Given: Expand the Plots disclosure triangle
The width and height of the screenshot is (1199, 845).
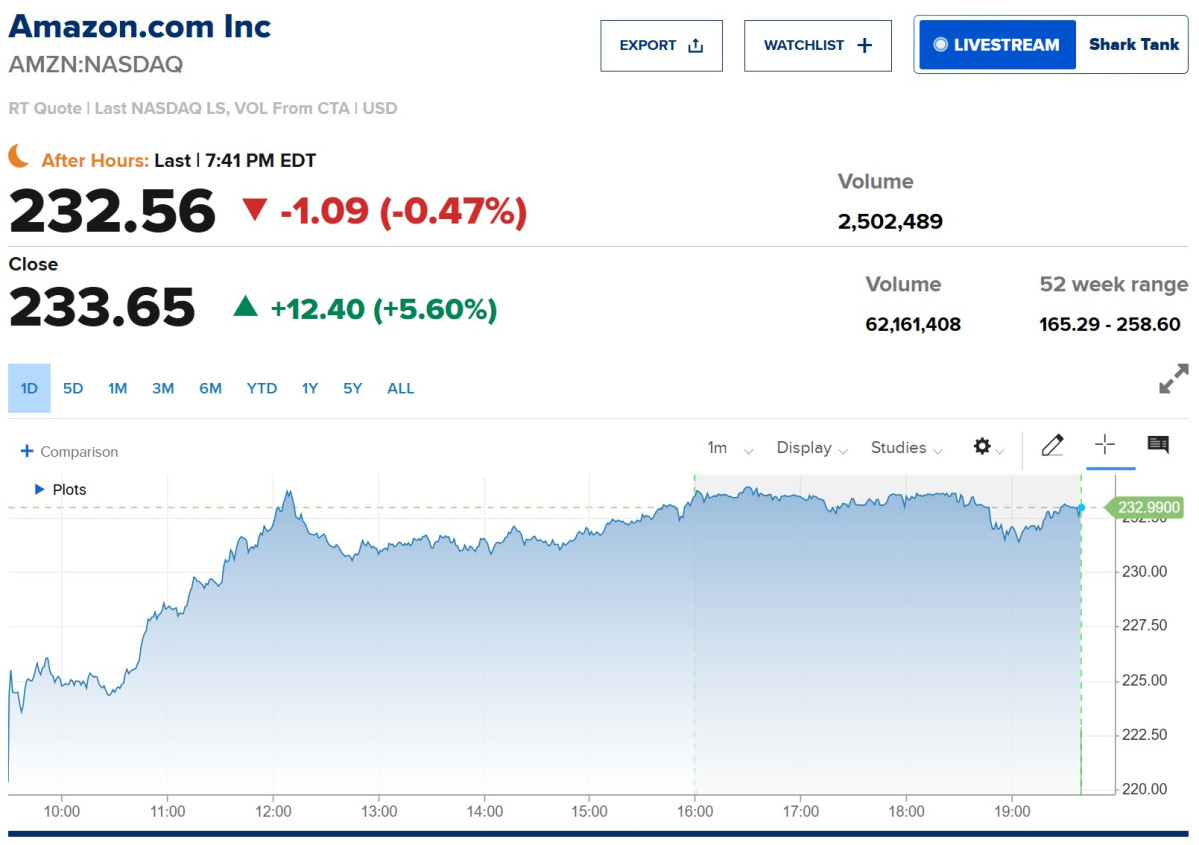Looking at the screenshot, I should pos(40,489).
